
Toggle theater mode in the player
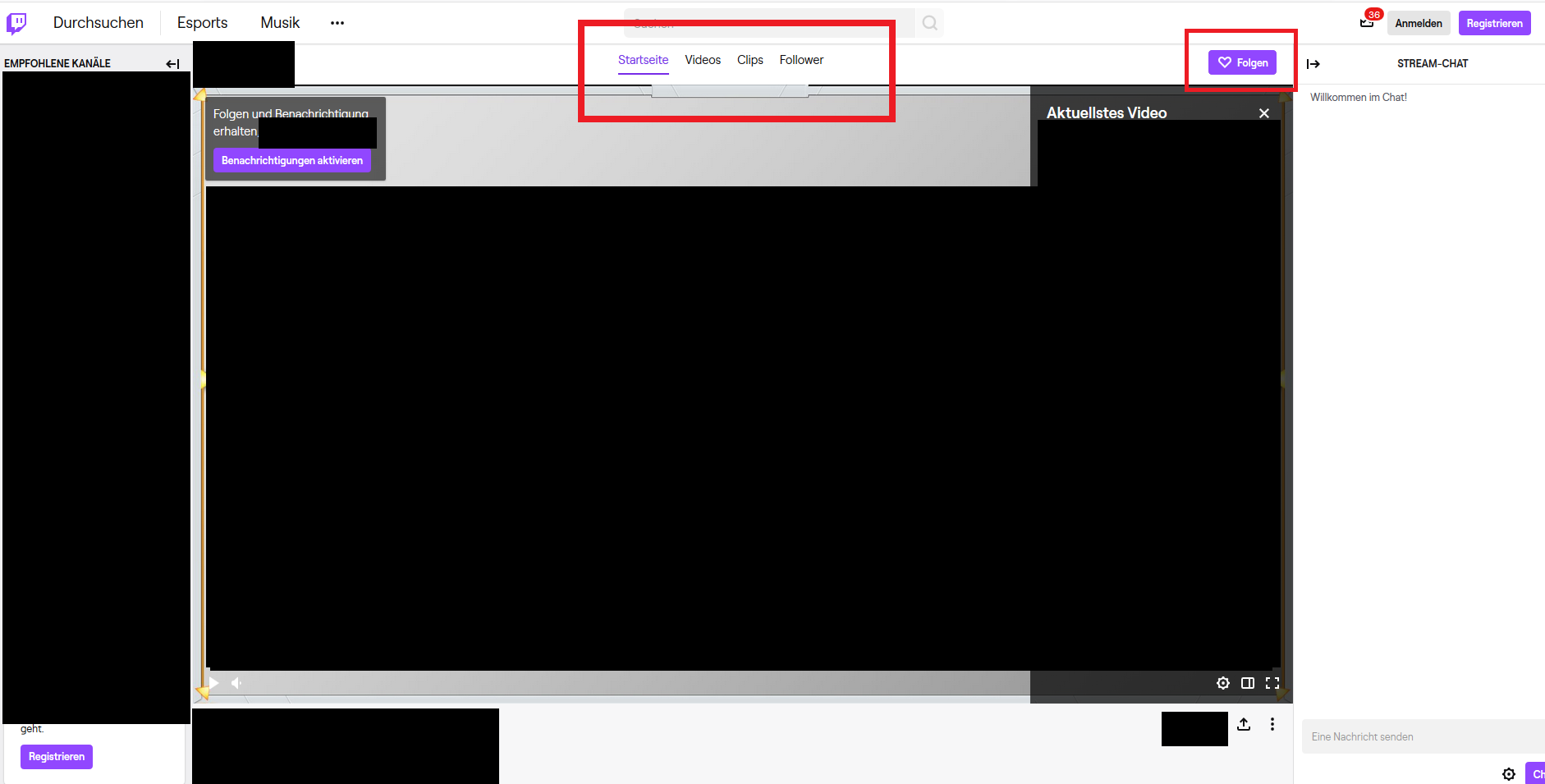[1248, 683]
